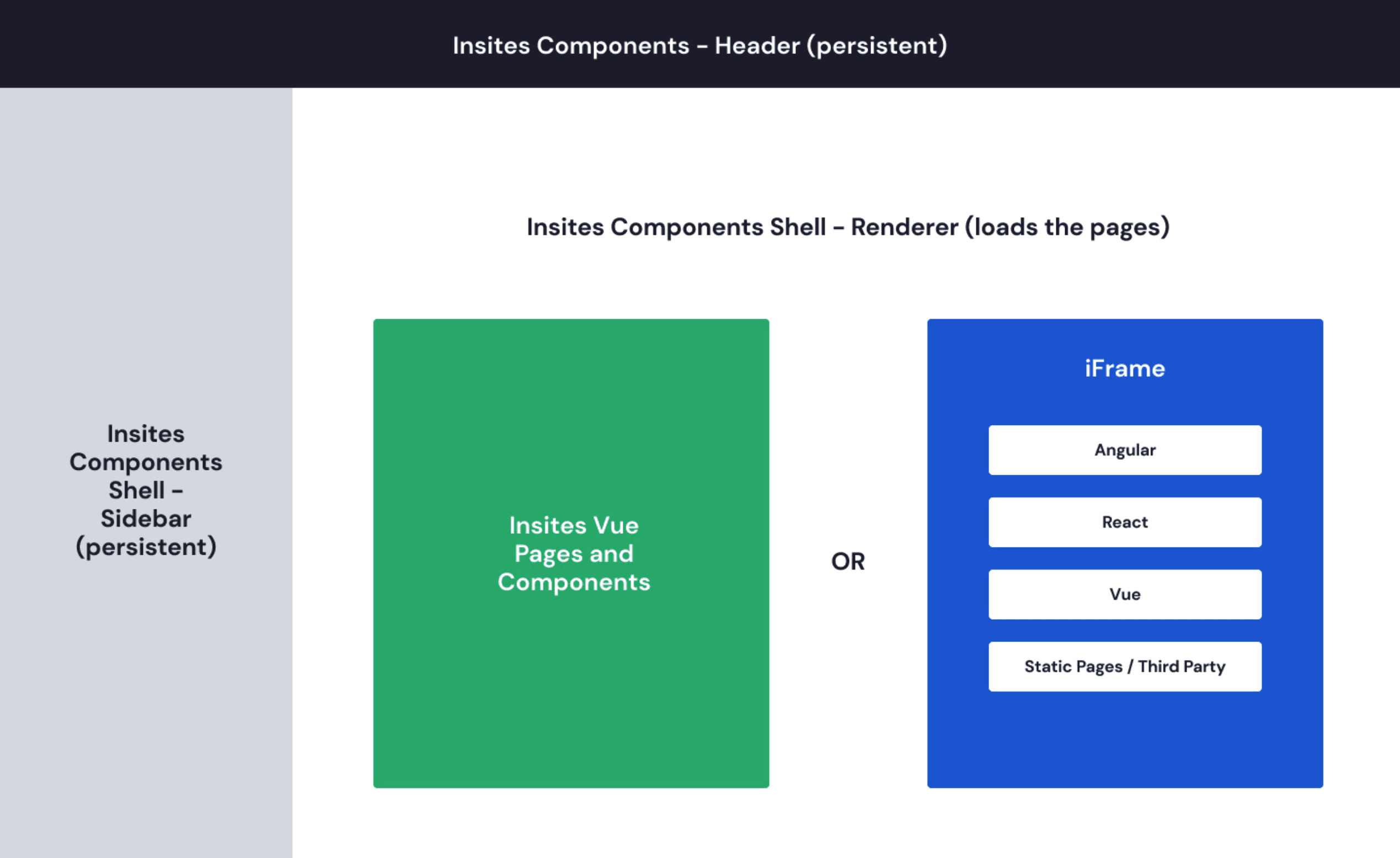The image size is (1400, 858).
Task: Click the word "Shell" in the sidebar label
Action: click(136, 490)
